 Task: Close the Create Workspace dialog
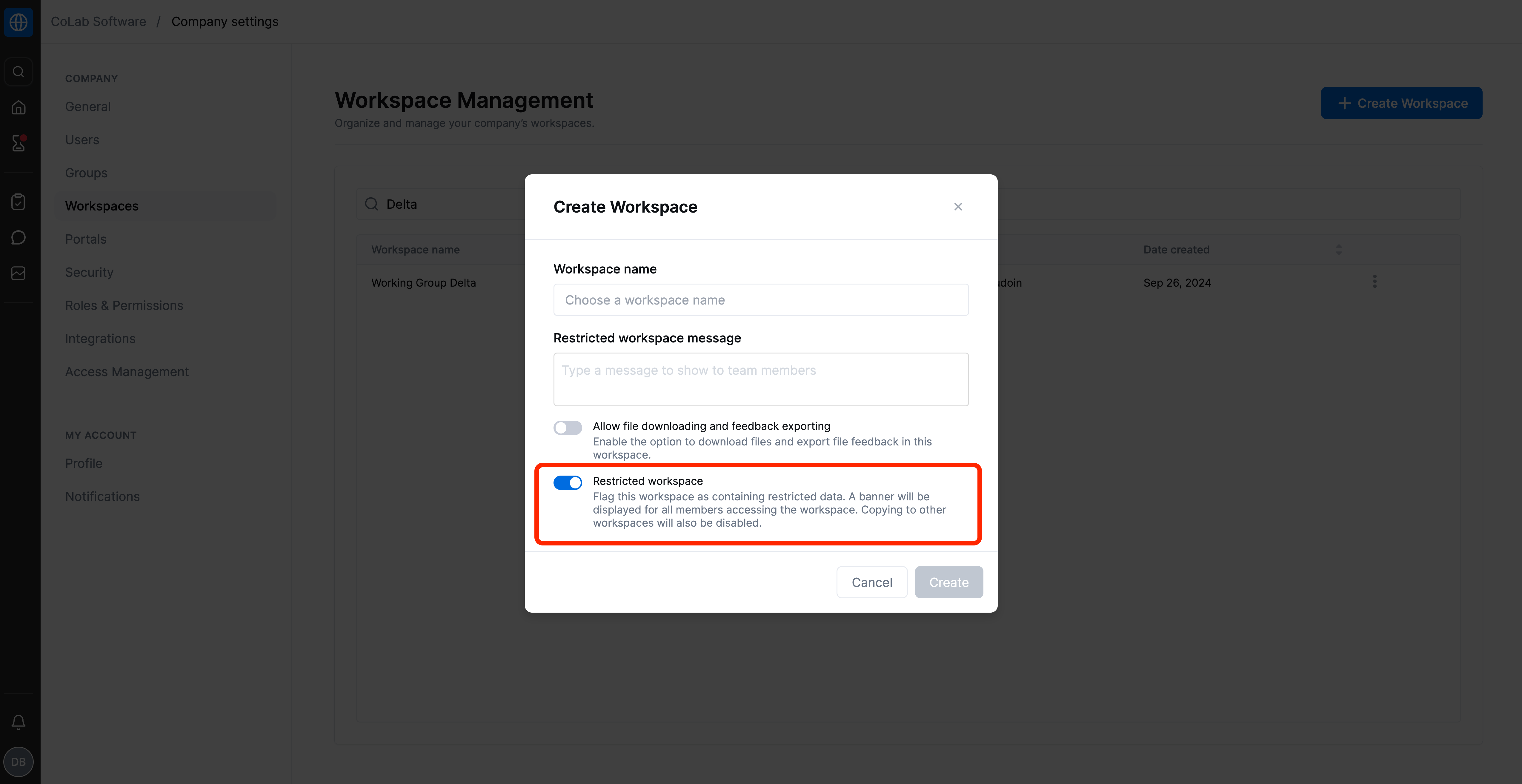tap(958, 207)
